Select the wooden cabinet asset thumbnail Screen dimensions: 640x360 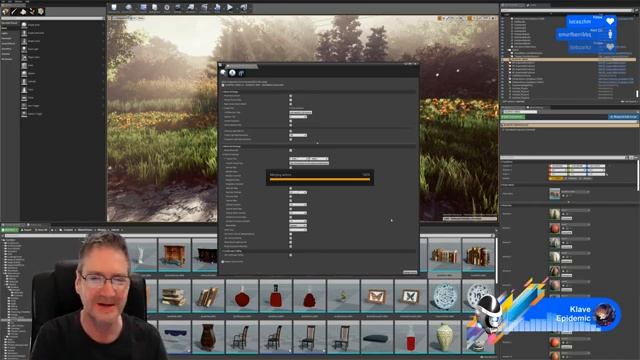pyautogui.click(x=174, y=255)
